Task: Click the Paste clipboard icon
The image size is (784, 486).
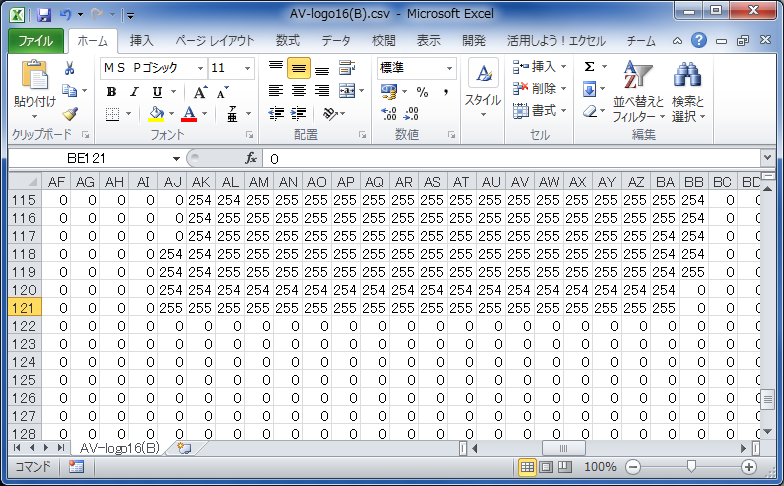Action: click(x=34, y=76)
